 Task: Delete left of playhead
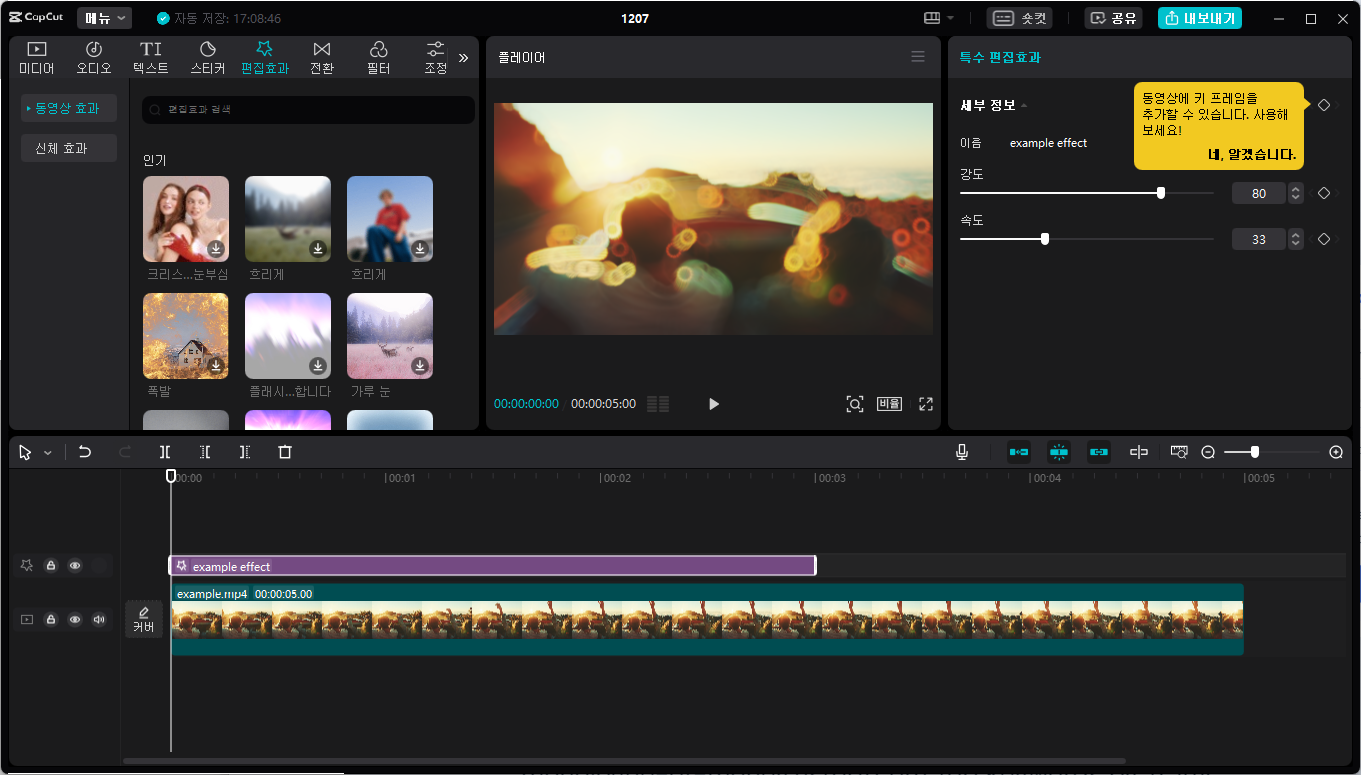point(205,452)
